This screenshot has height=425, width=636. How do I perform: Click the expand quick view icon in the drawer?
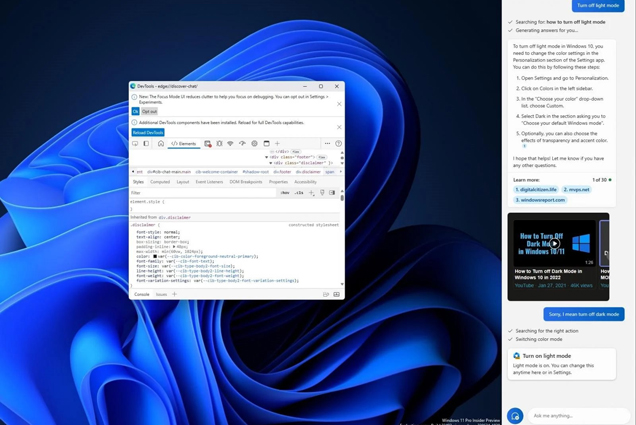tap(326, 294)
